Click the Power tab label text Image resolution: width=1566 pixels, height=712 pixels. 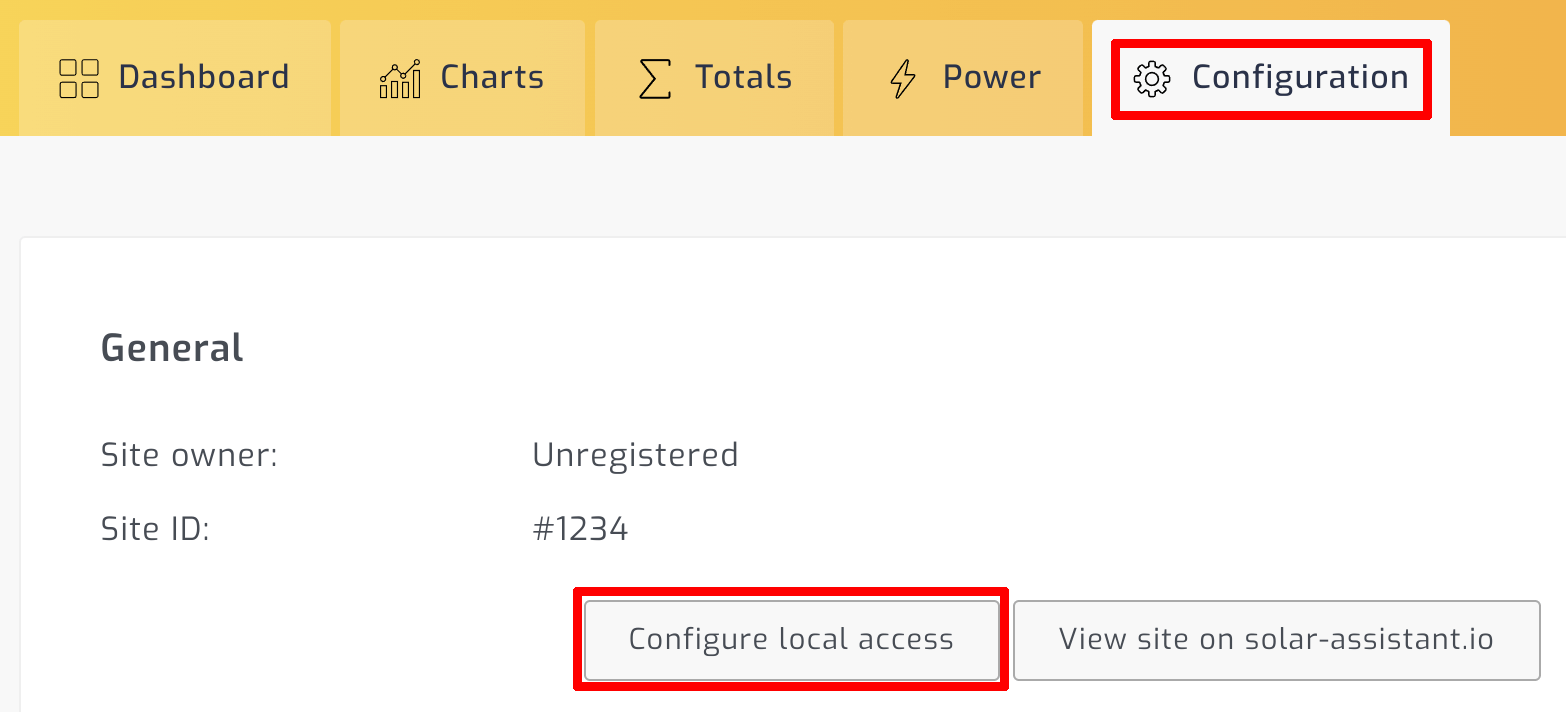(x=991, y=77)
